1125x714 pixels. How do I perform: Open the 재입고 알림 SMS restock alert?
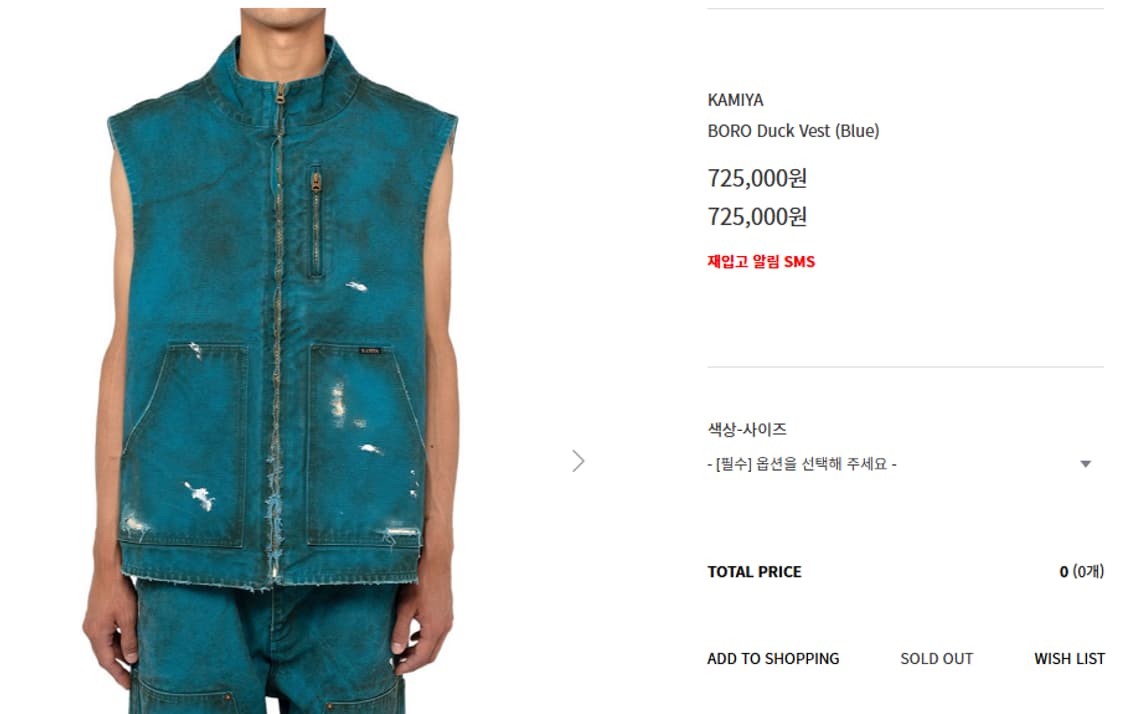coord(761,261)
